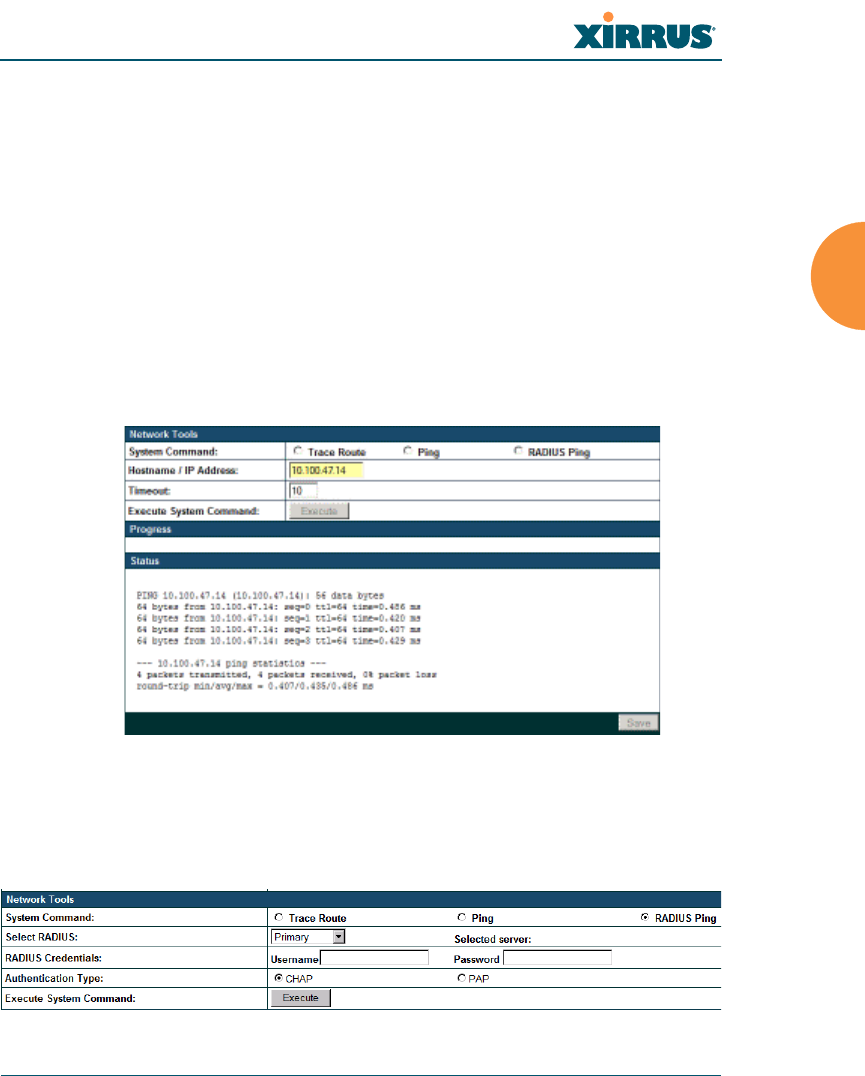
Task: Click the RADIUS Password input field
Action: click(x=557, y=958)
